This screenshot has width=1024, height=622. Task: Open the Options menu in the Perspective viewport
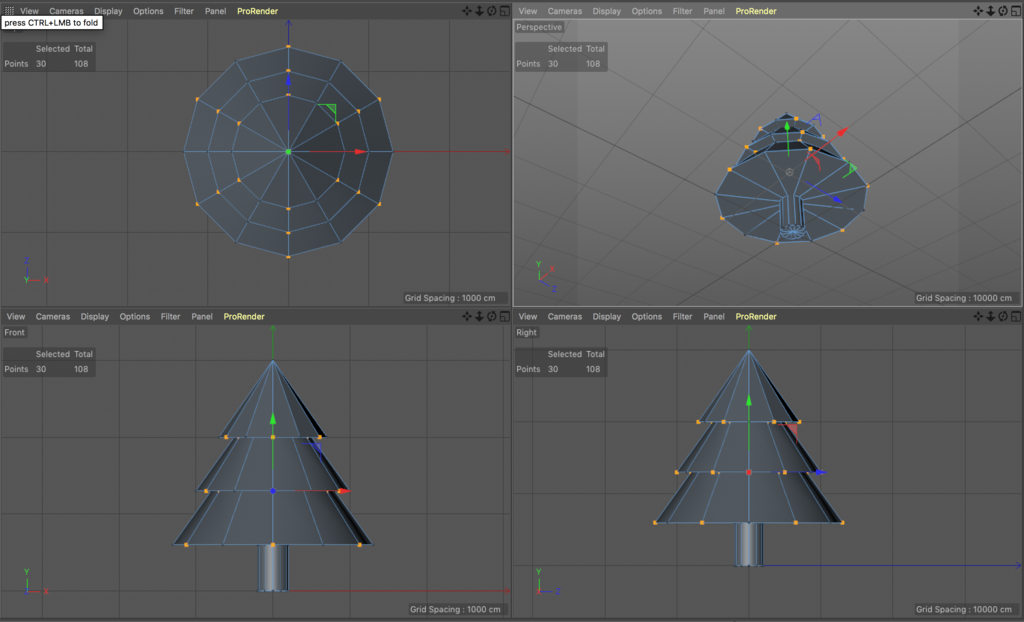click(x=647, y=11)
